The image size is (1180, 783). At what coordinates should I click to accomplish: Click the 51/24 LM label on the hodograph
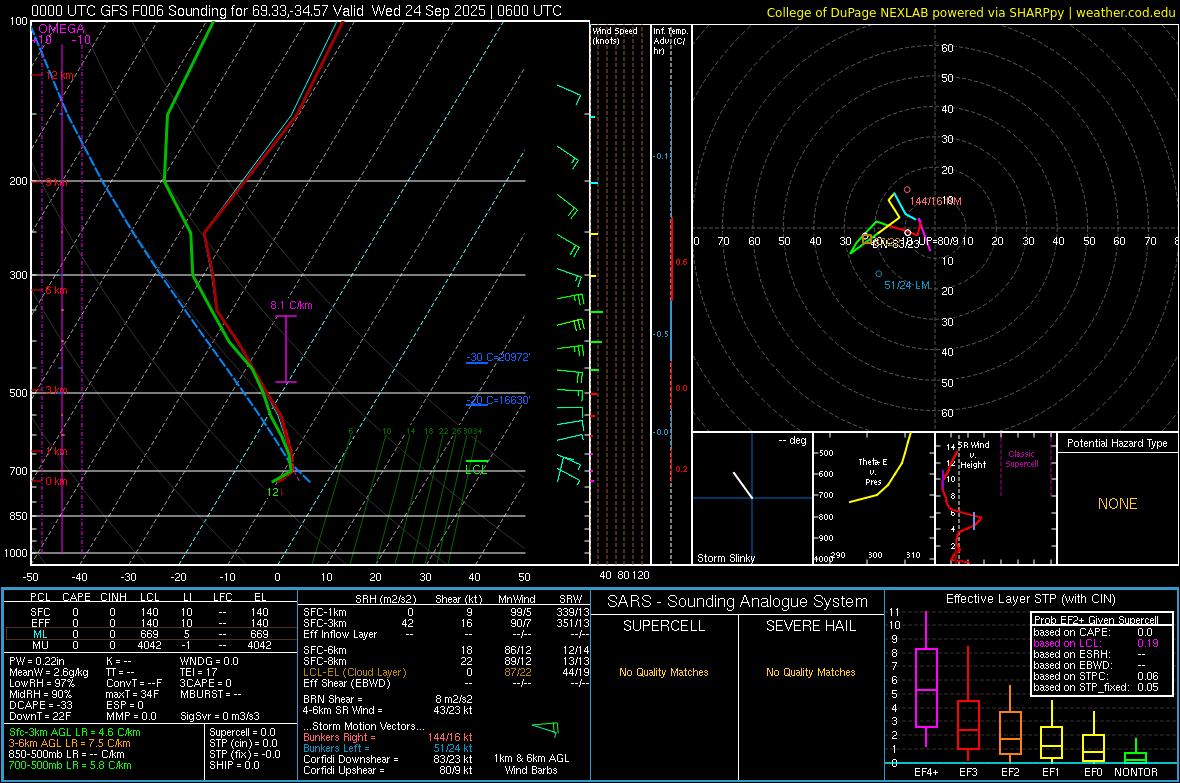[907, 285]
